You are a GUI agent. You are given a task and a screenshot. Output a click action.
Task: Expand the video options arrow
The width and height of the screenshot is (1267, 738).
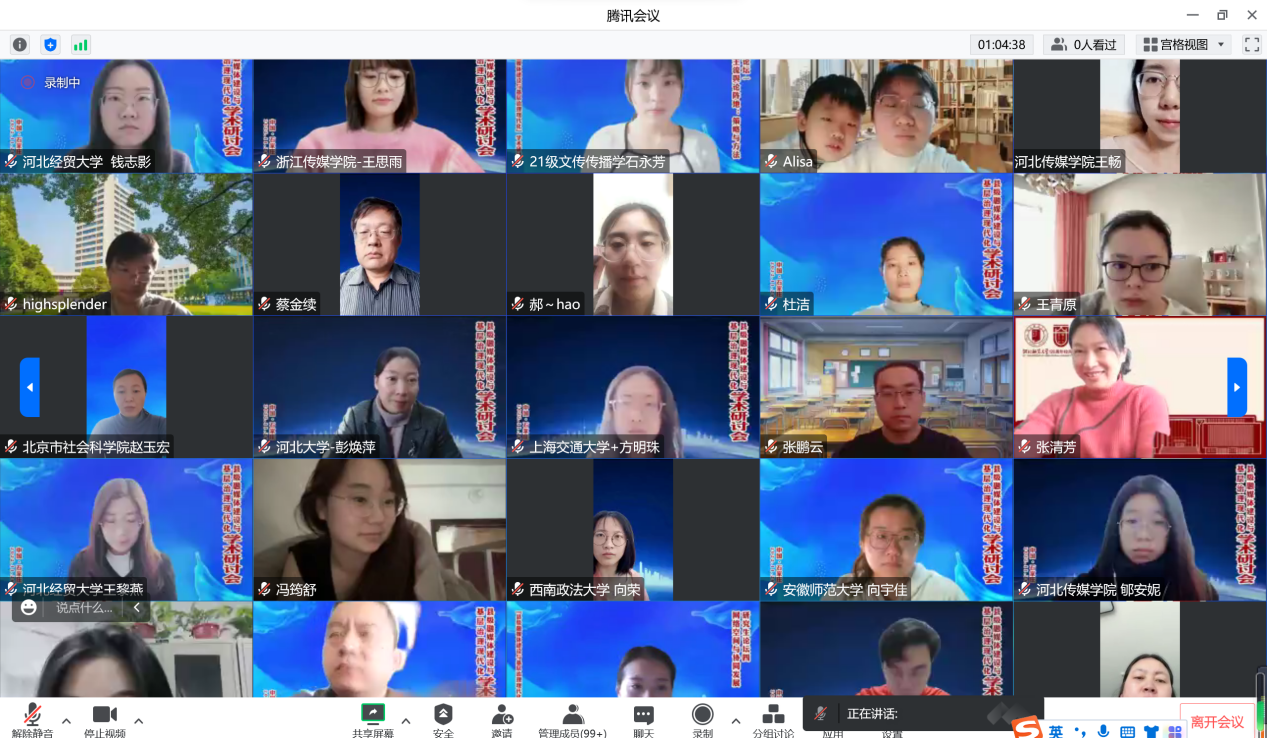point(138,721)
